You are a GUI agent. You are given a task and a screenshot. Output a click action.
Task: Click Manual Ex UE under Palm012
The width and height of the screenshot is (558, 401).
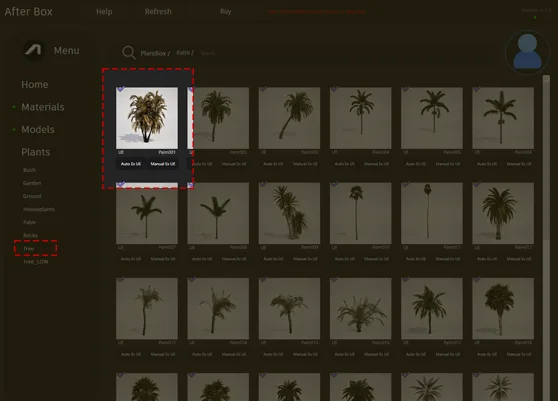tap(518, 259)
